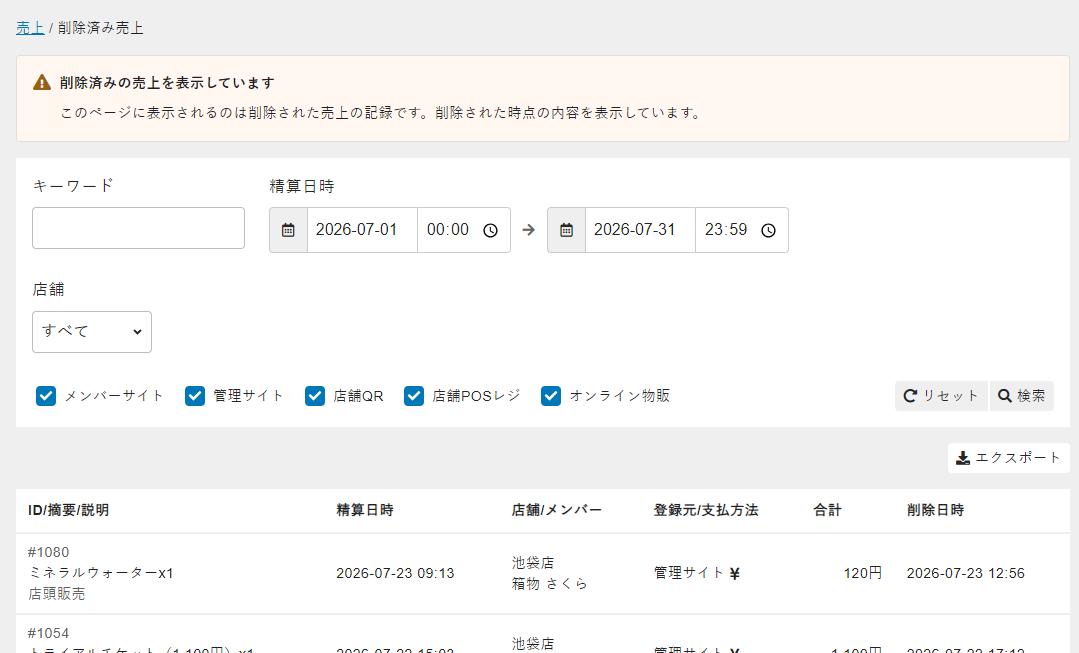Open the 店舗 dropdown showing すべて

92,332
